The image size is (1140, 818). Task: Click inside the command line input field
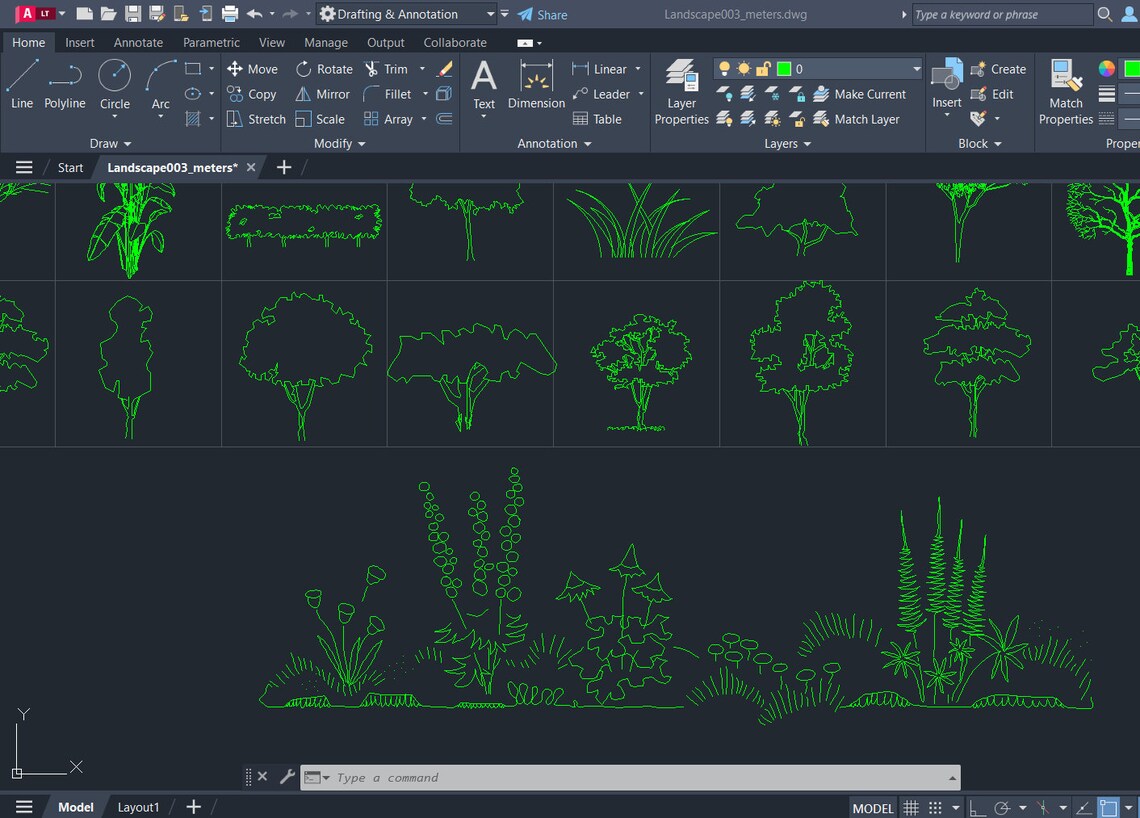click(x=600, y=777)
